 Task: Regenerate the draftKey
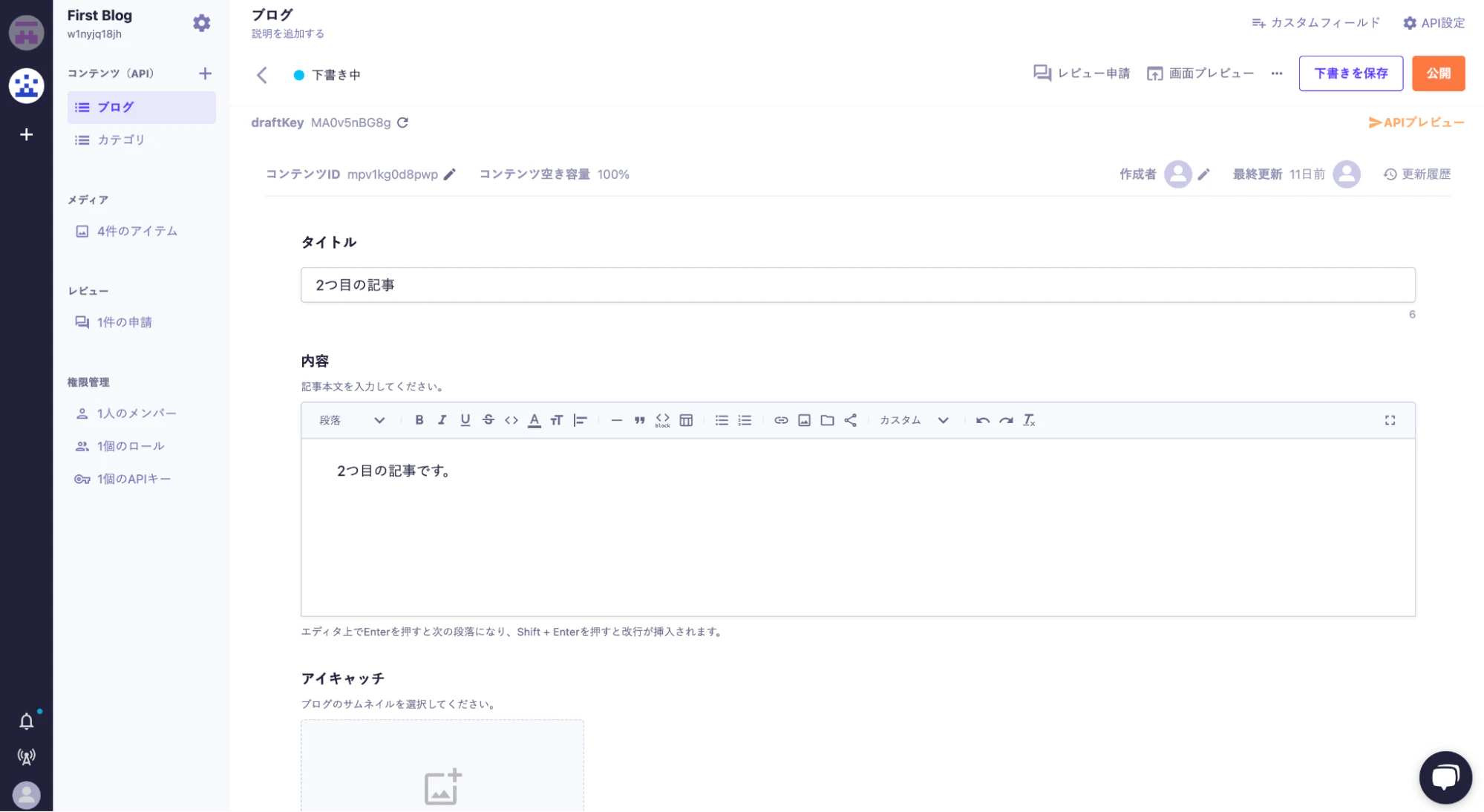[402, 122]
